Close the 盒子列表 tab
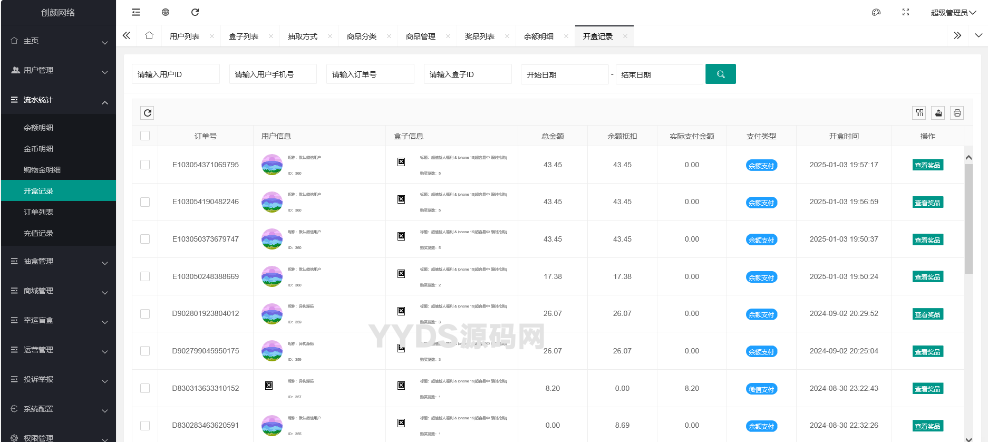 [x=270, y=37]
